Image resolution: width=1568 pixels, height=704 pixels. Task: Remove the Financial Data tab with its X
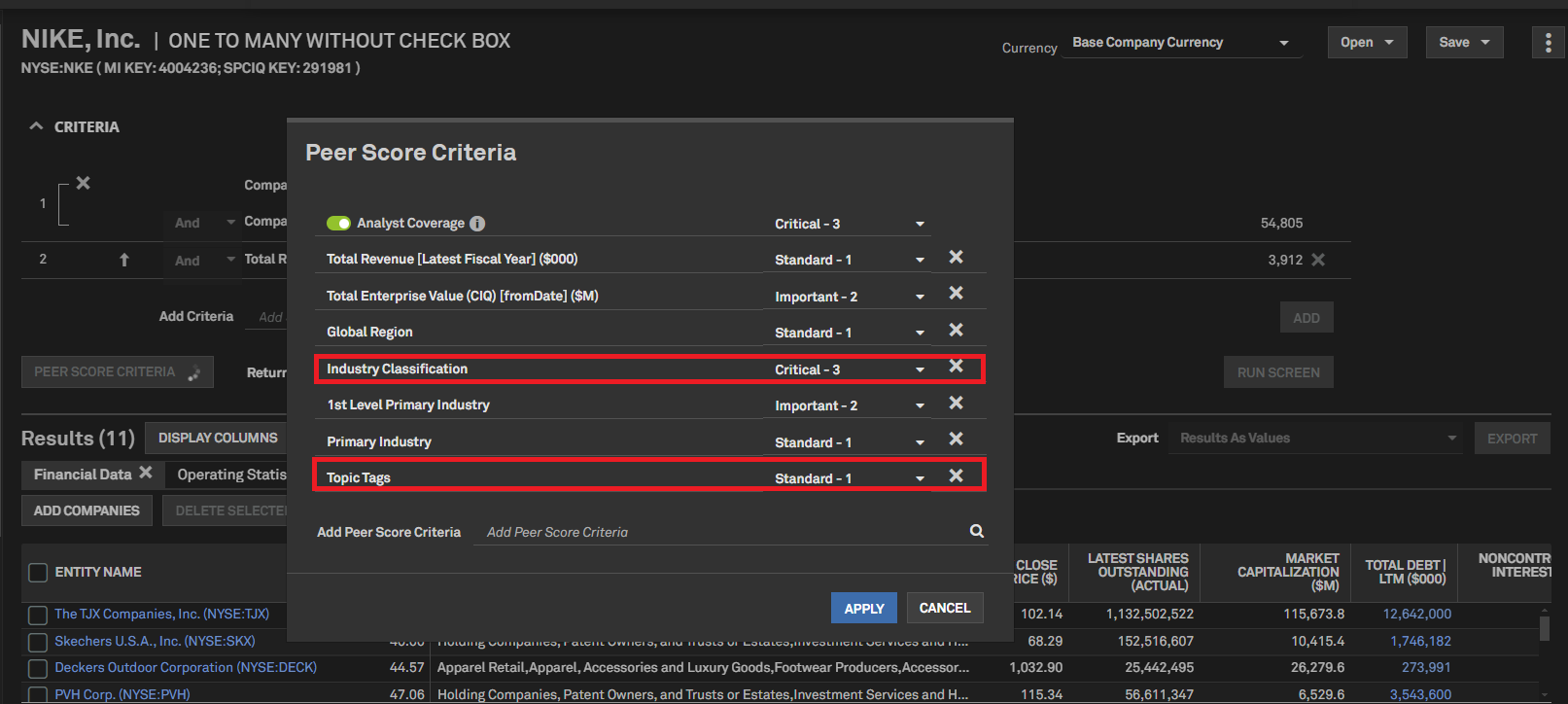146,473
